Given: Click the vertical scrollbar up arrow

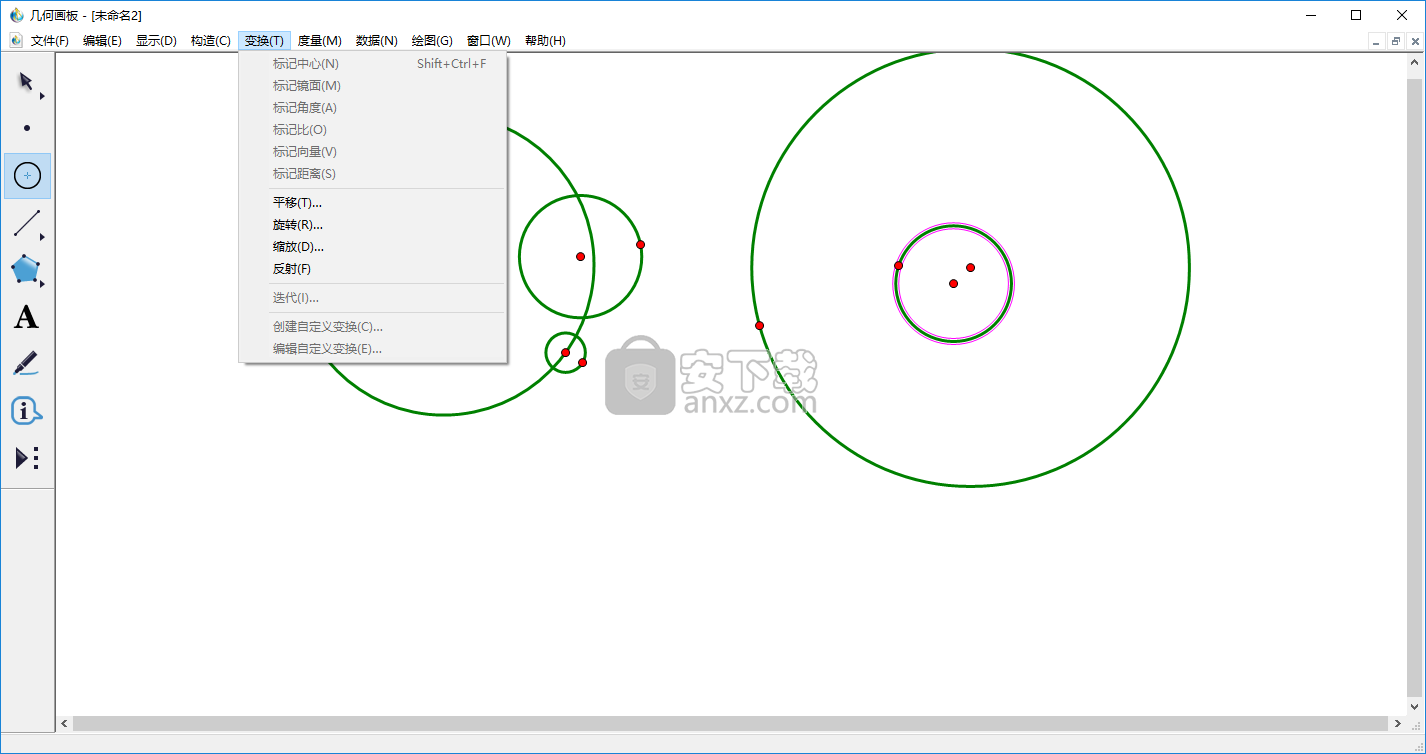Looking at the screenshot, I should (1415, 64).
